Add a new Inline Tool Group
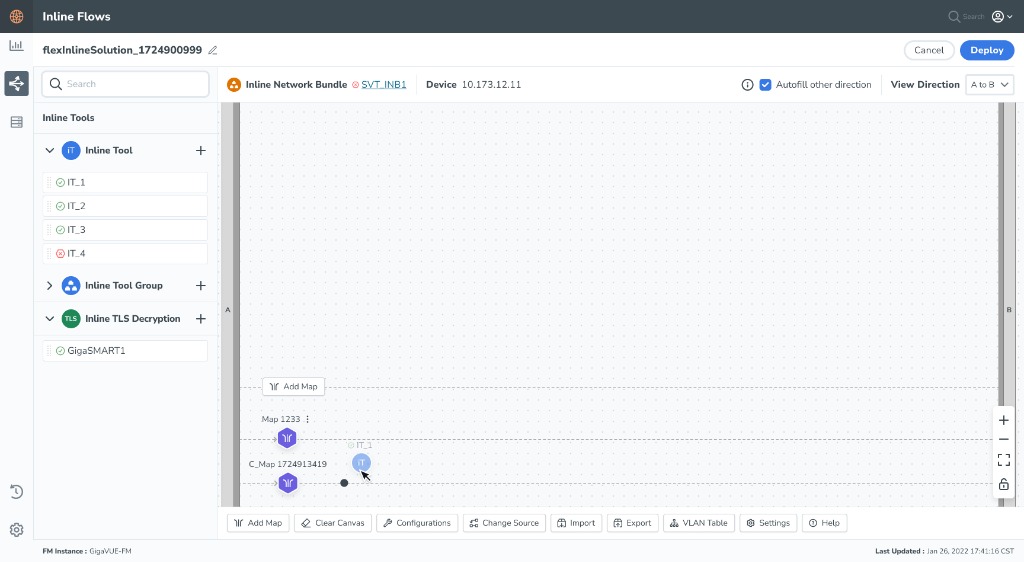This screenshot has height=562, width=1024. point(200,285)
